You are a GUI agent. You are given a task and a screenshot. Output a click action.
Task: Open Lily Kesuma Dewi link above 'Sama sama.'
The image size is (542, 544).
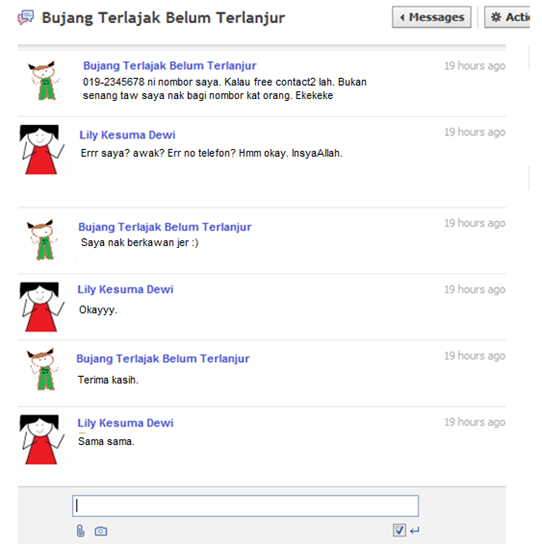[x=125, y=423]
